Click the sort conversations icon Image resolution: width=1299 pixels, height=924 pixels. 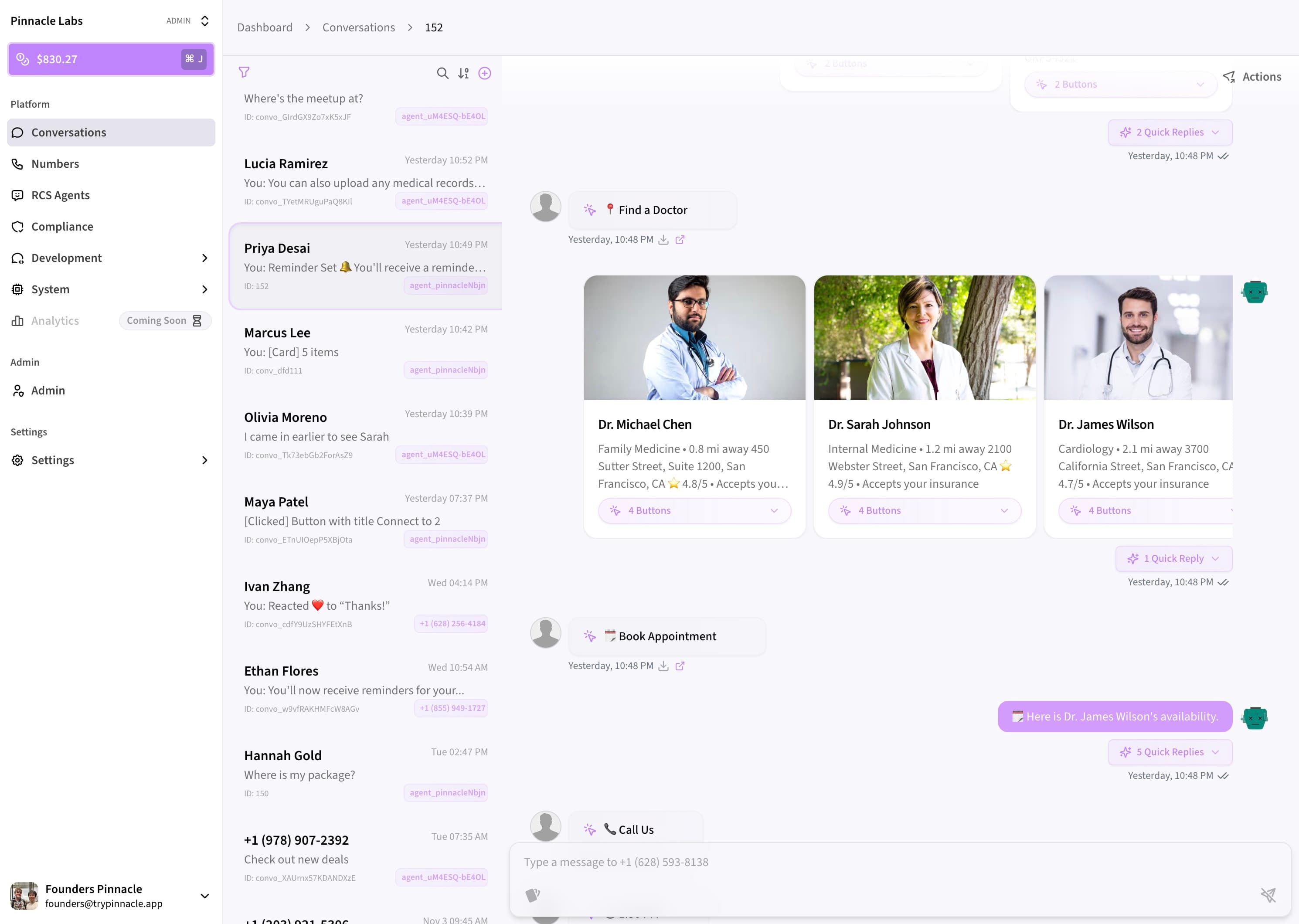click(x=464, y=73)
